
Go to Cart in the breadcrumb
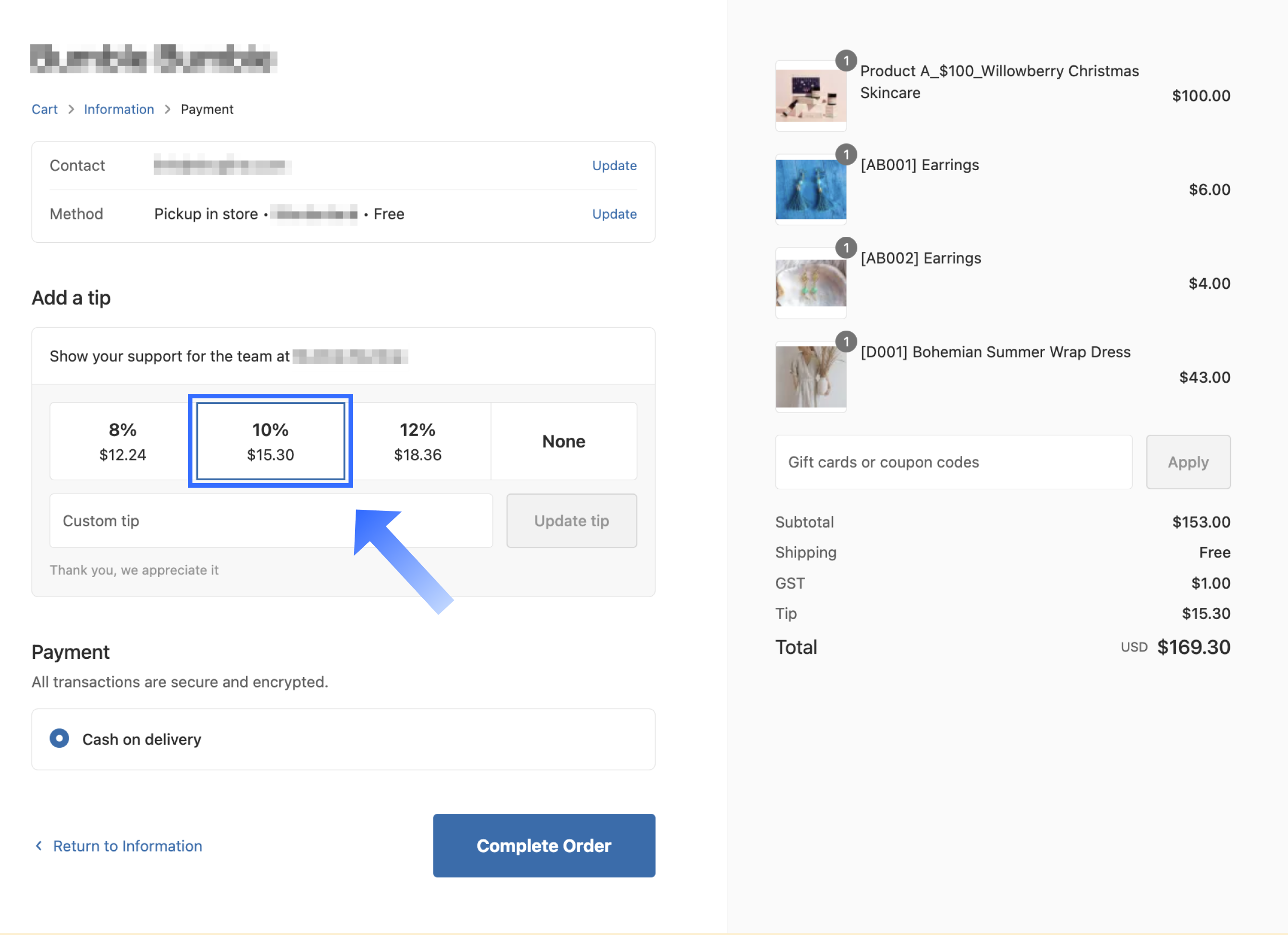(44, 109)
